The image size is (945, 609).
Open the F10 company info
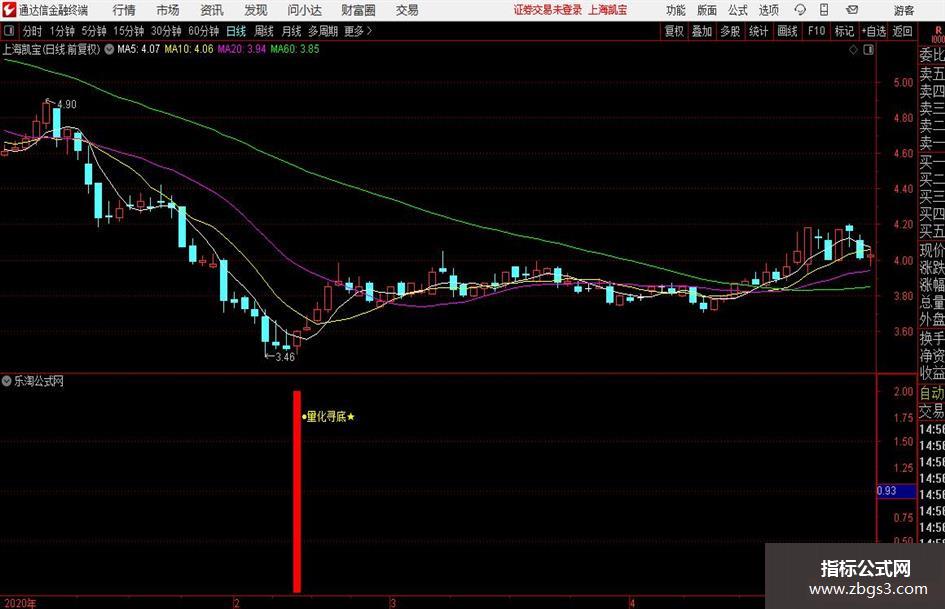pos(816,31)
